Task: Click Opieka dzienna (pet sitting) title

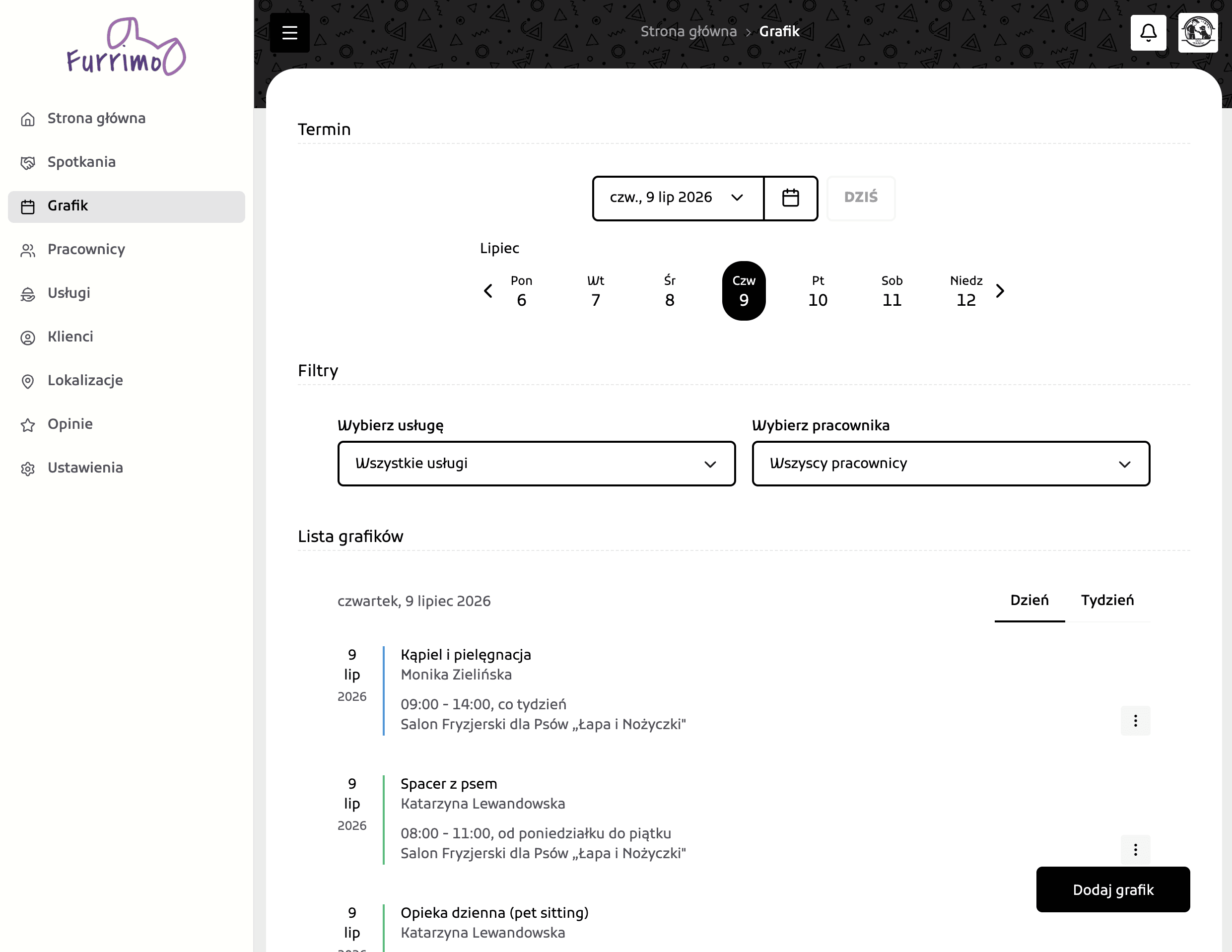Action: tap(495, 913)
